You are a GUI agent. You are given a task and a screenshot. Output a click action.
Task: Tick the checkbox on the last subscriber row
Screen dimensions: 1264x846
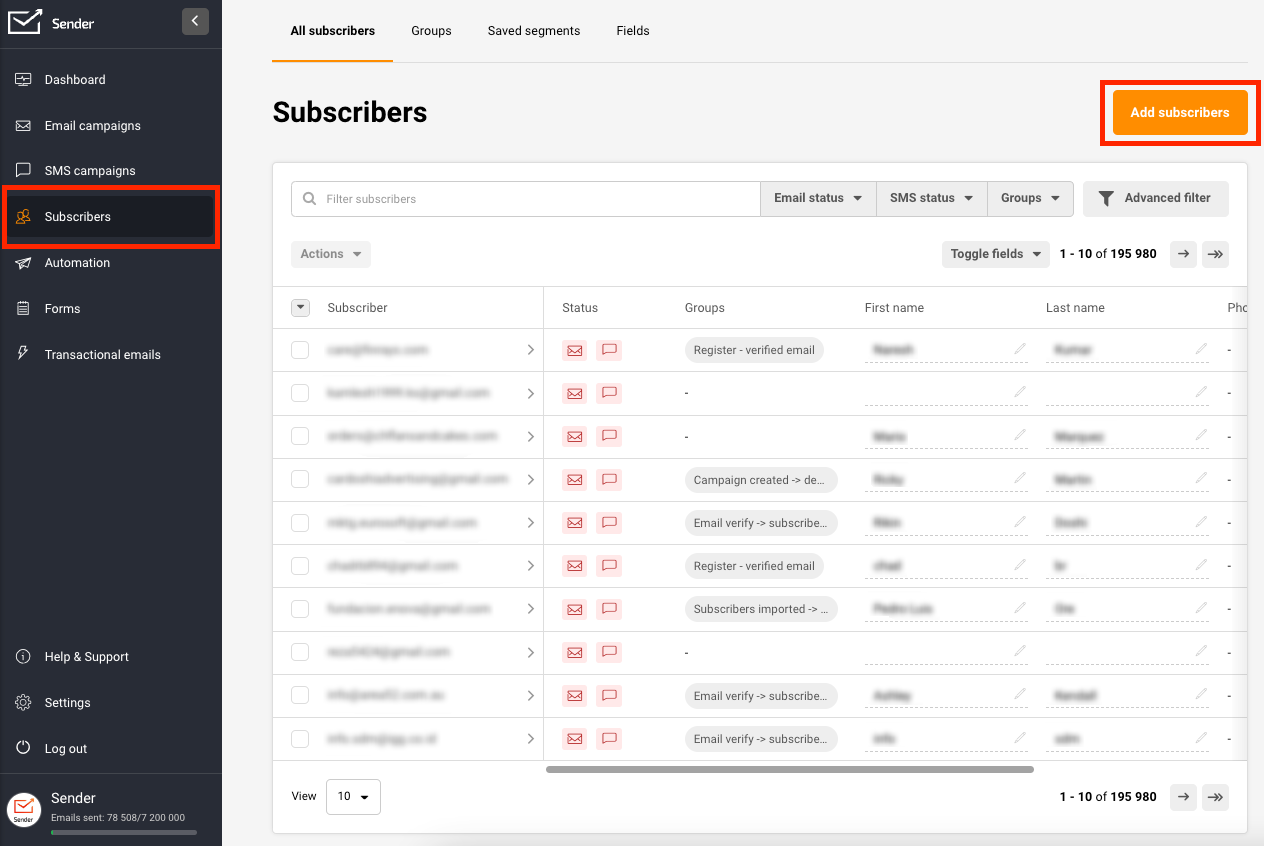tap(300, 739)
